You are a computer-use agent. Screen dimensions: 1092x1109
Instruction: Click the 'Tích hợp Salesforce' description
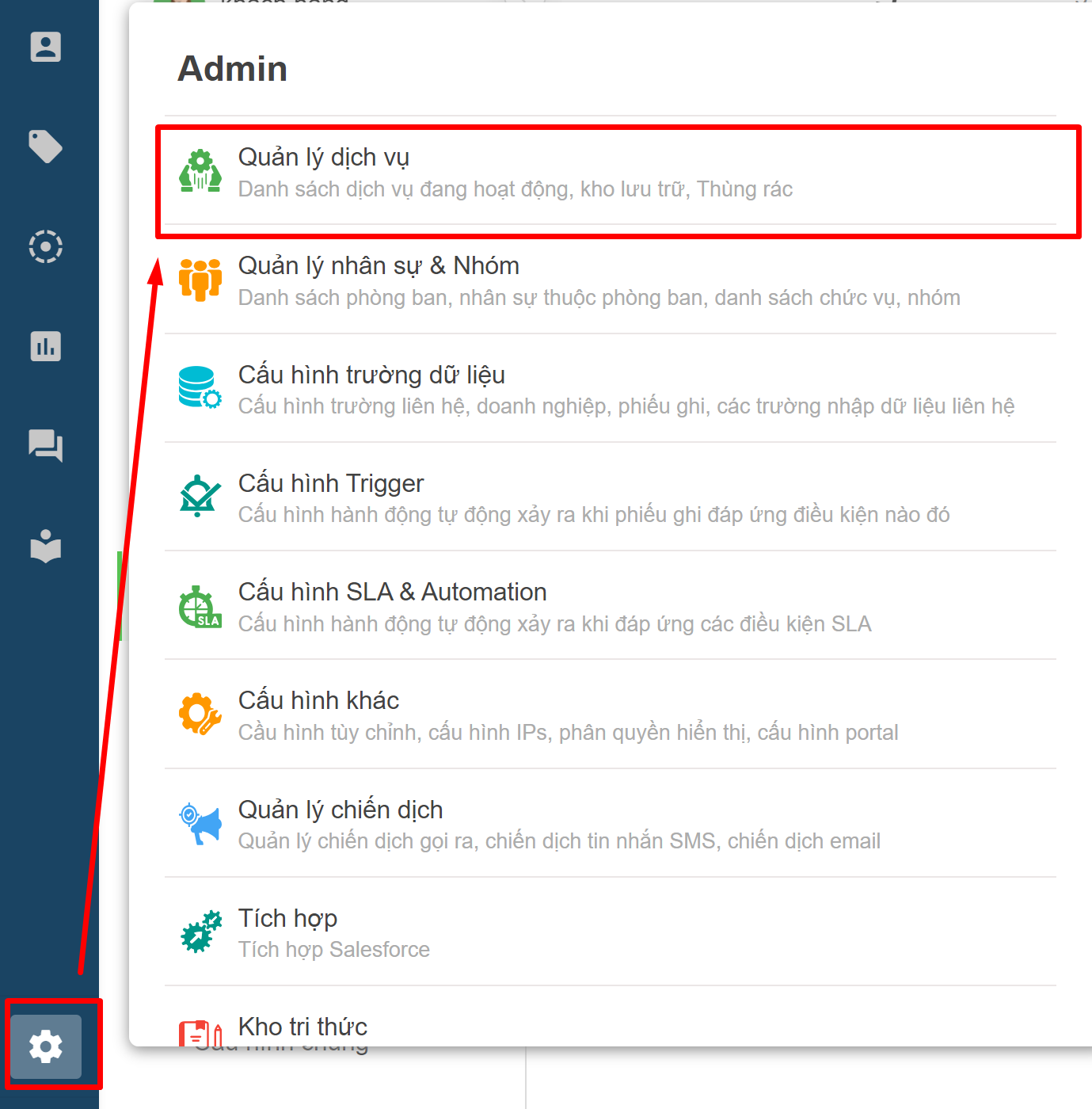pos(334,950)
